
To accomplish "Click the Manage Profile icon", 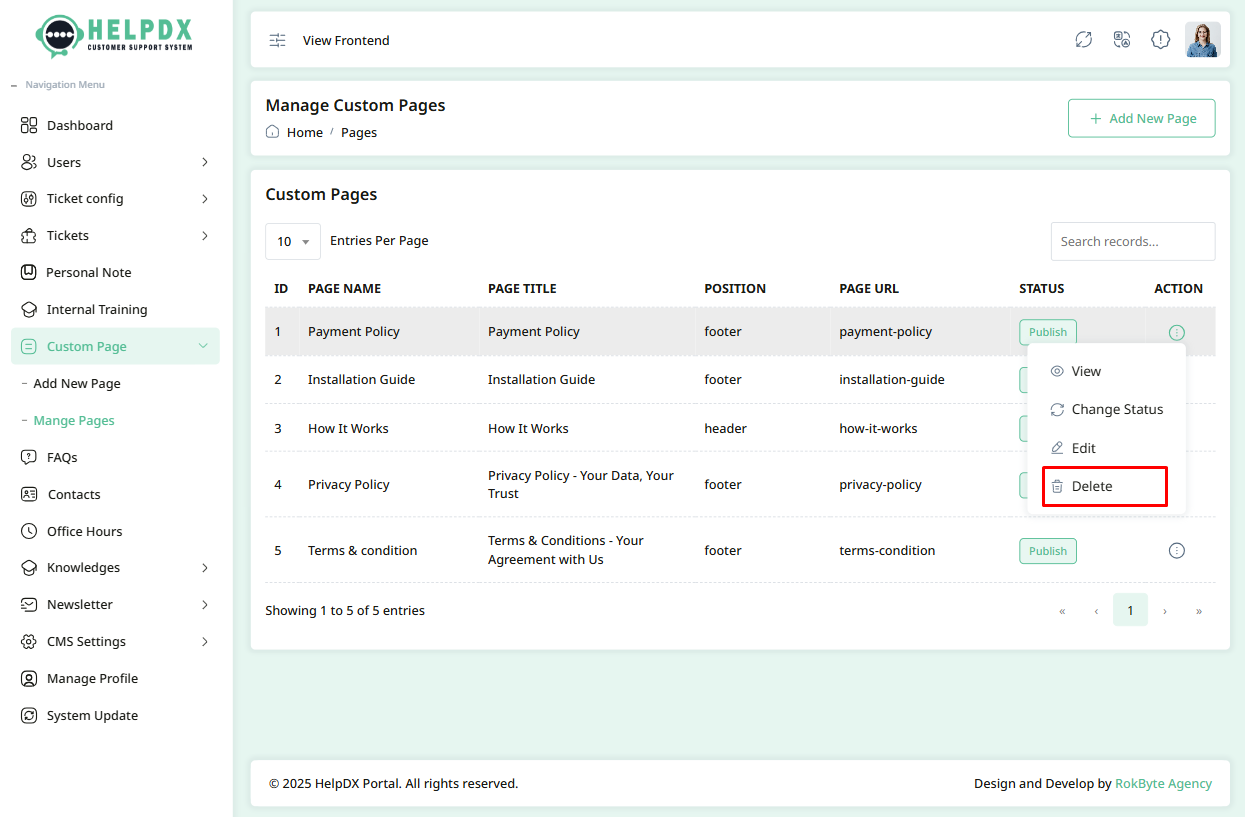I will click(x=29, y=678).
